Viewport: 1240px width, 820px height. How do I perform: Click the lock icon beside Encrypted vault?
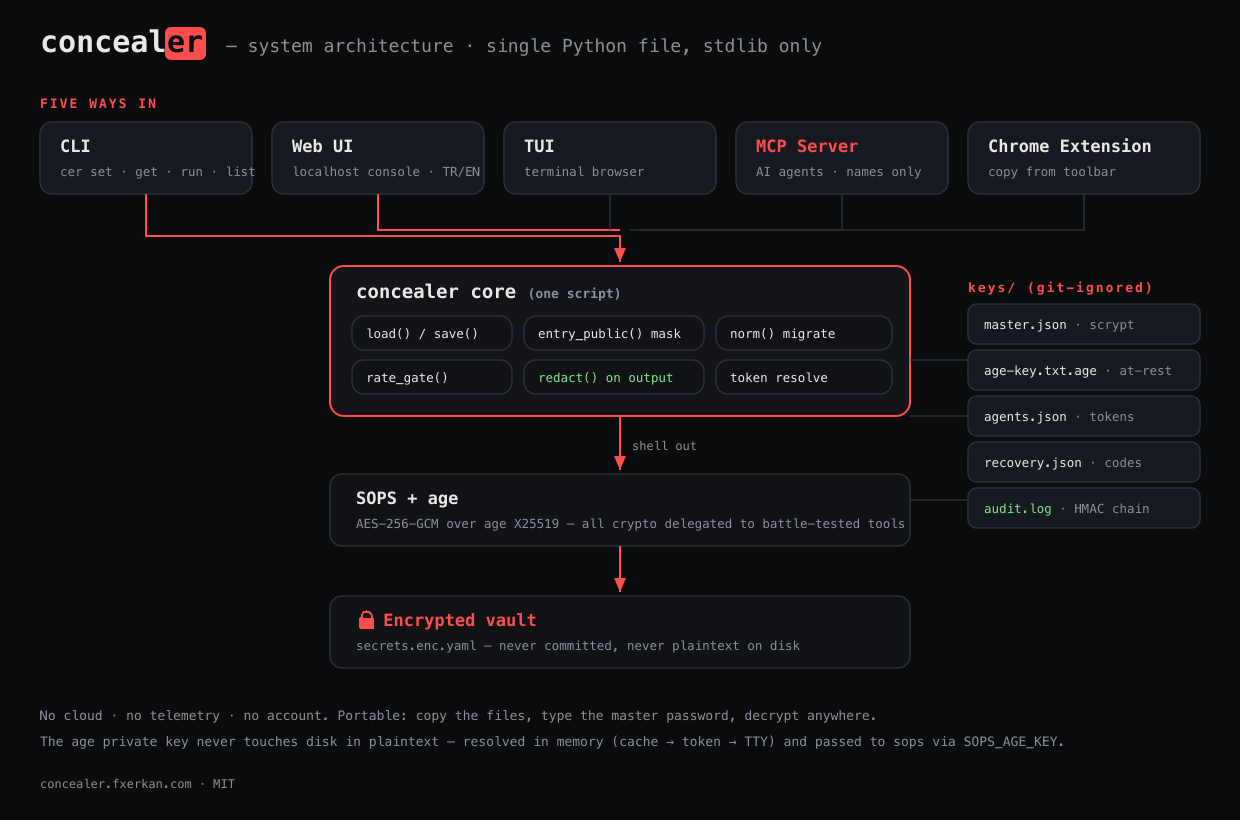click(x=366, y=620)
